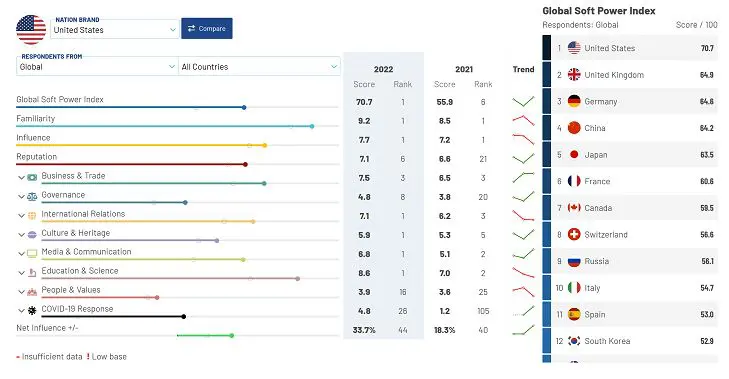Click the South Korea flag in ranking

tap(574, 341)
